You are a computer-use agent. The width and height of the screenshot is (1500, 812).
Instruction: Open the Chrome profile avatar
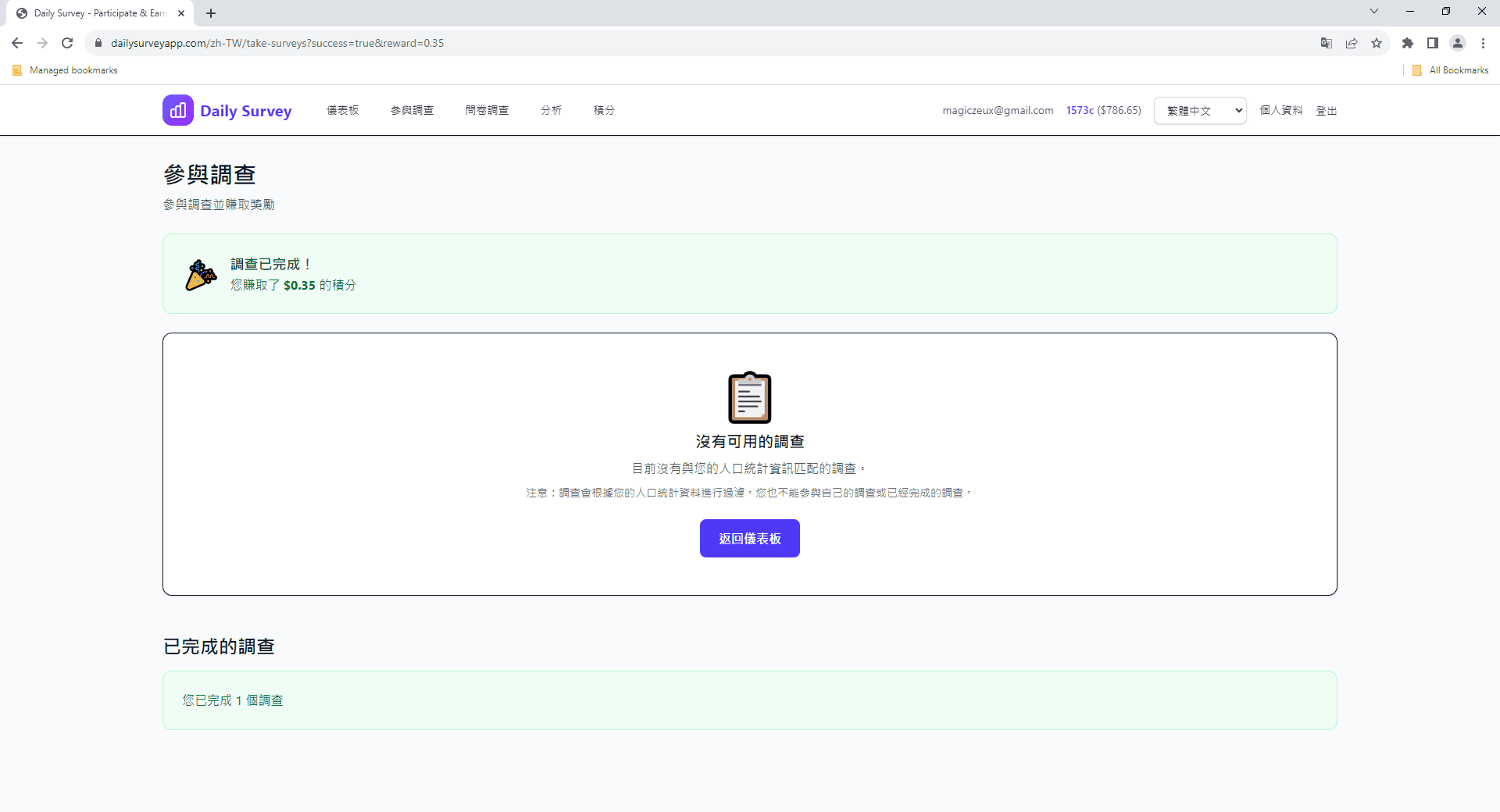(x=1458, y=43)
